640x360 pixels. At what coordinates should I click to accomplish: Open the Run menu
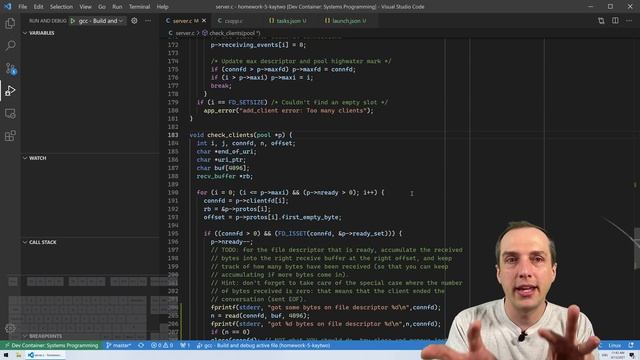point(117,7)
